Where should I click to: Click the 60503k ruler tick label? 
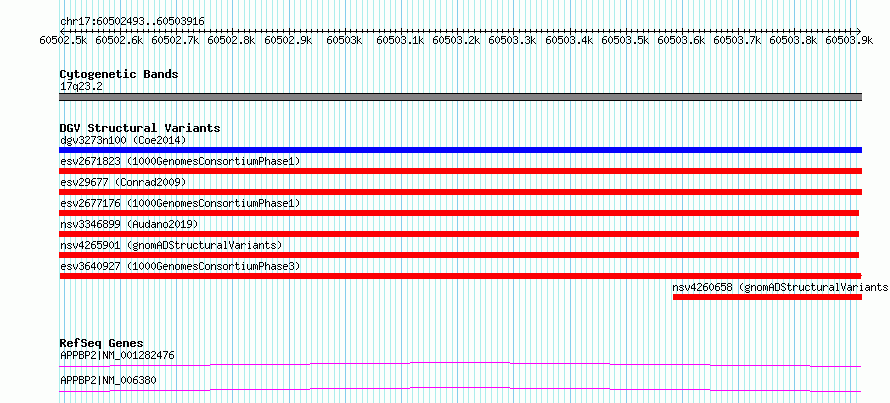click(345, 40)
